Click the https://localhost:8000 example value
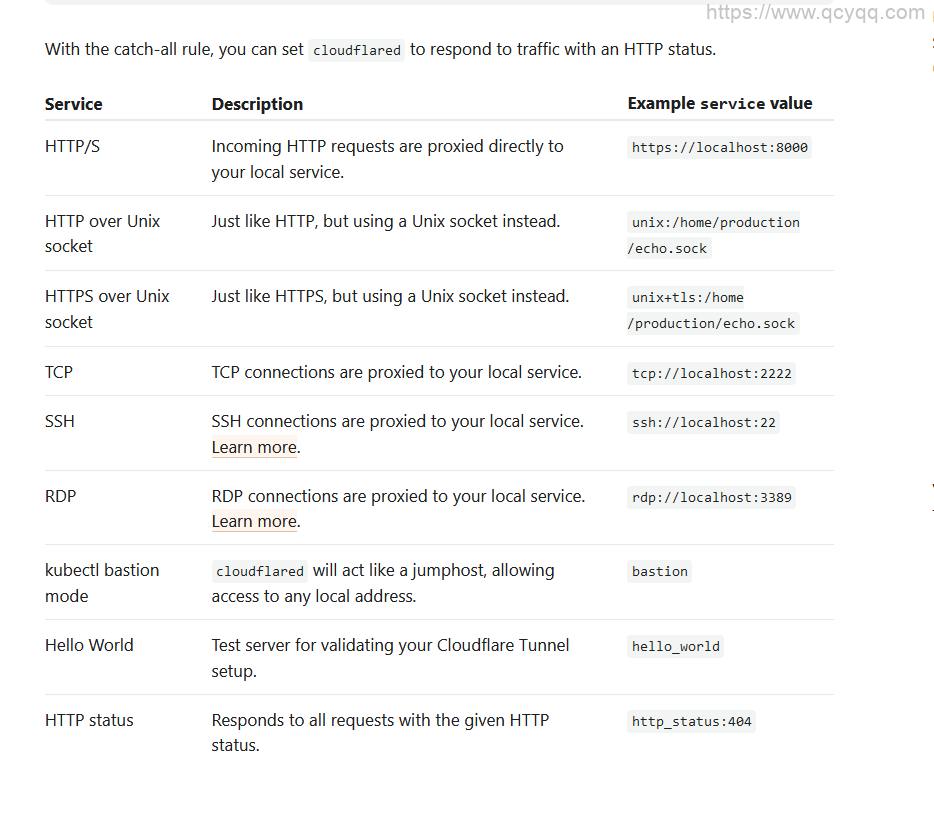This screenshot has height=816, width=934. (719, 147)
